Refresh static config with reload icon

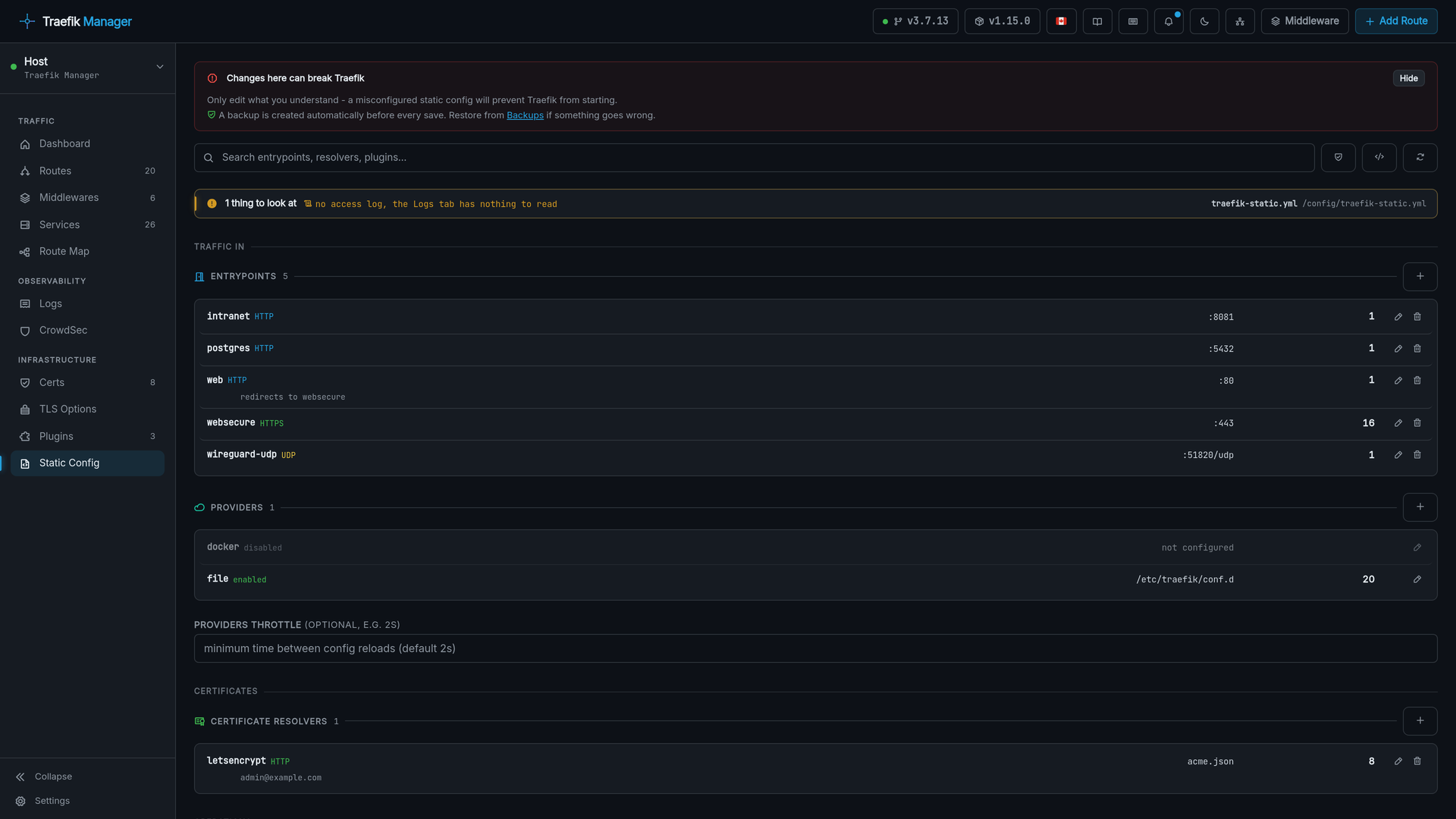[1420, 158]
